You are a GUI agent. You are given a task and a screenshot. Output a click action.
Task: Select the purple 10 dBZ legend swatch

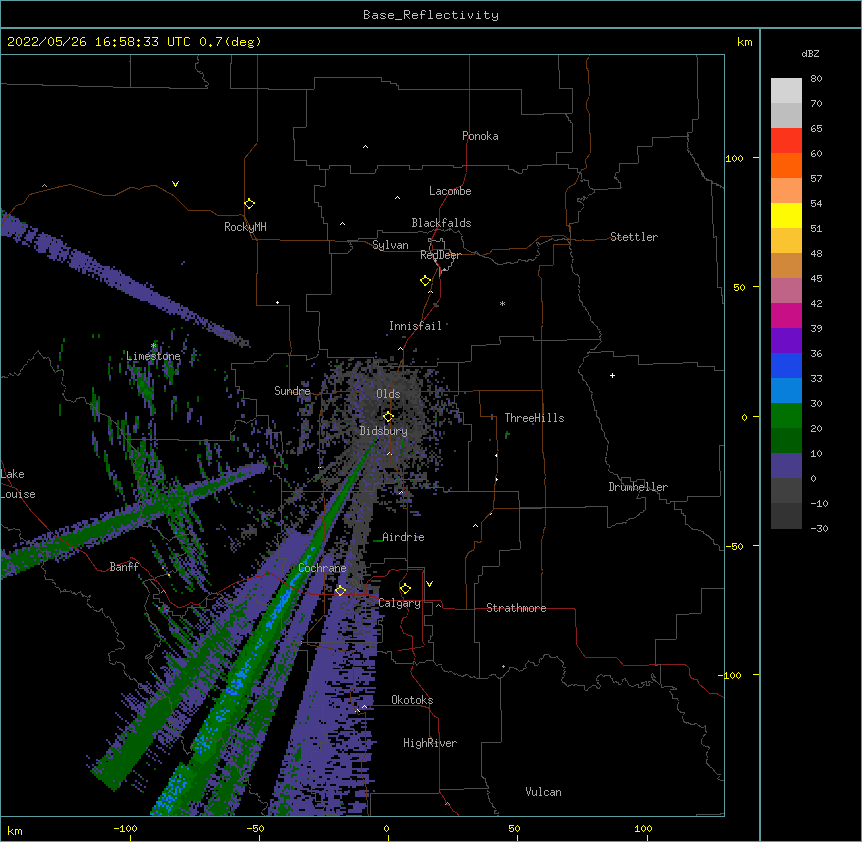pos(786,466)
